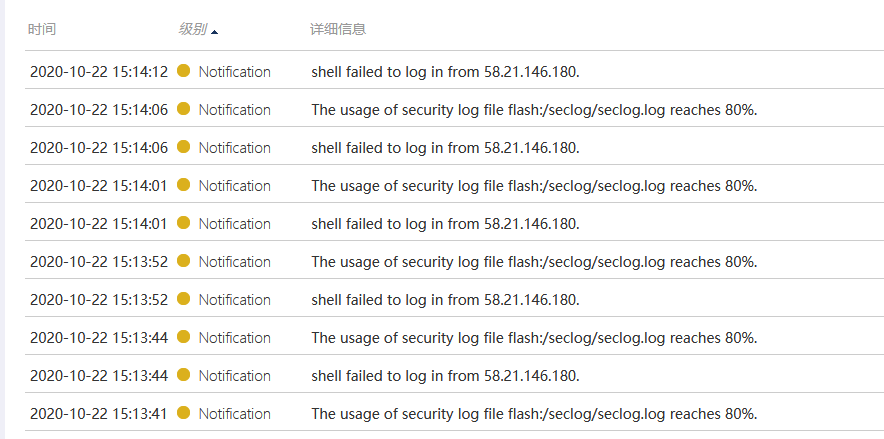
Task: Click the 详细信息 column header
Action: coord(338,30)
